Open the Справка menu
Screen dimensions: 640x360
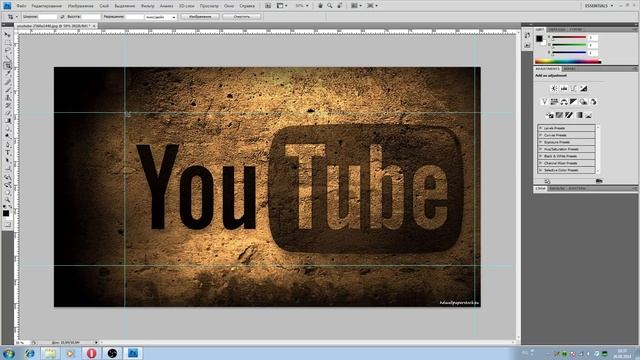(247, 6)
